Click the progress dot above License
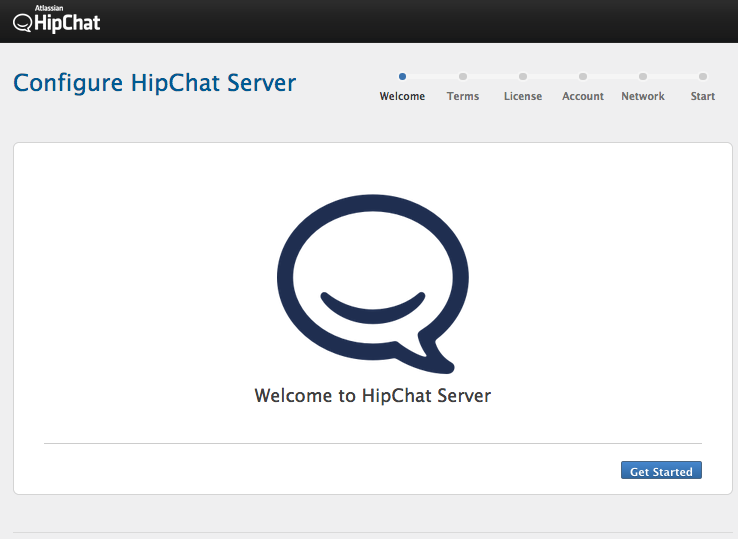 tap(523, 76)
